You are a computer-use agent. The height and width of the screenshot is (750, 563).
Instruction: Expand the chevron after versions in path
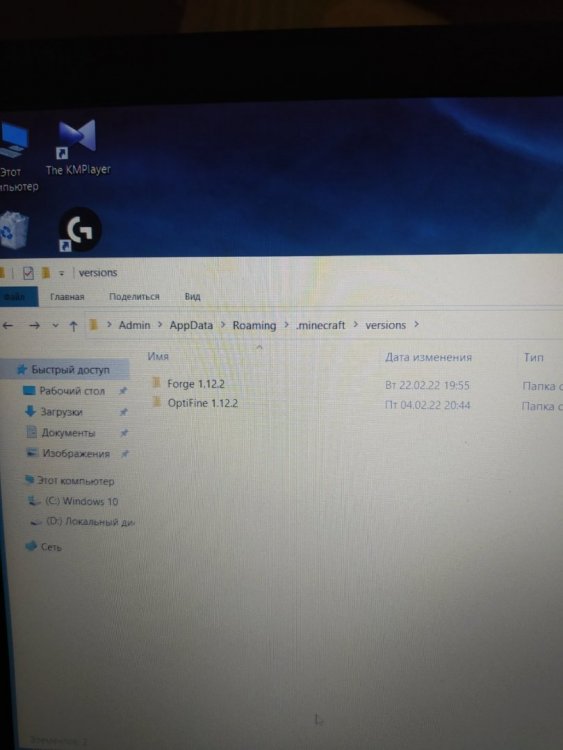pyautogui.click(x=416, y=324)
